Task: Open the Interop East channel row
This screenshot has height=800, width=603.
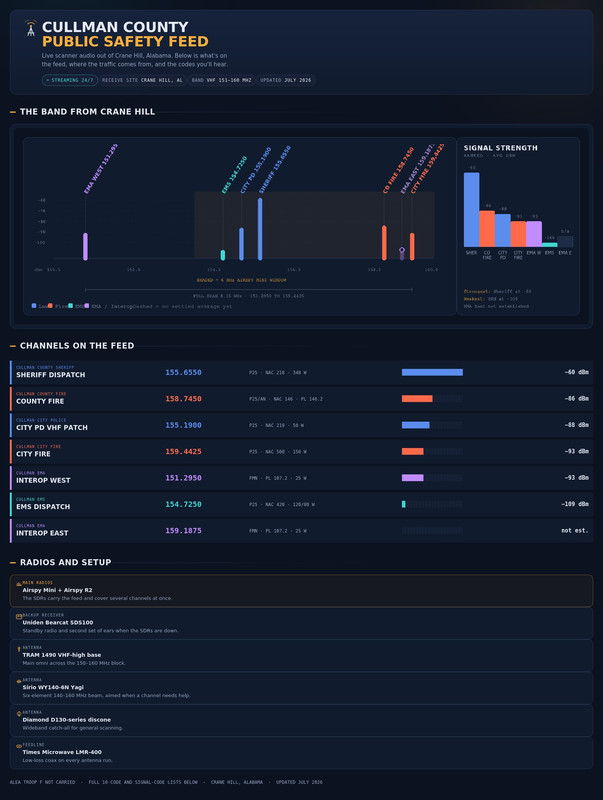Action: click(301, 531)
